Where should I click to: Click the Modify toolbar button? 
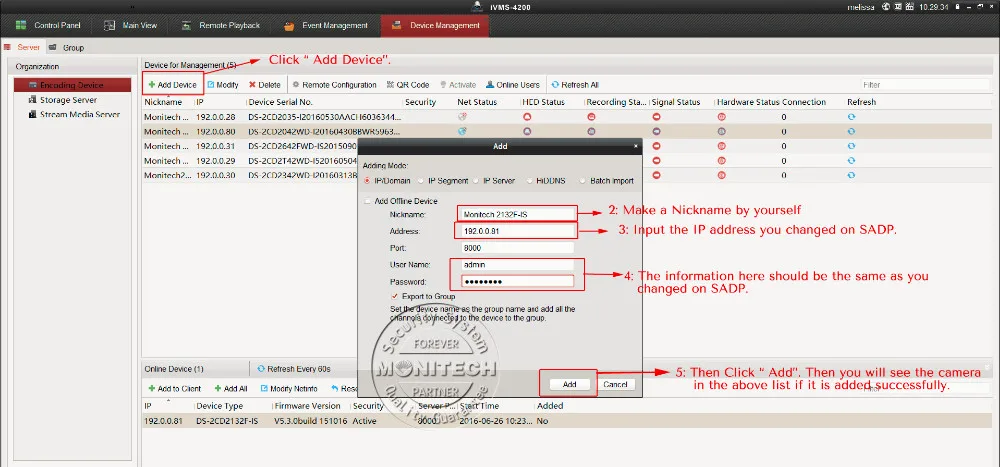coord(223,85)
